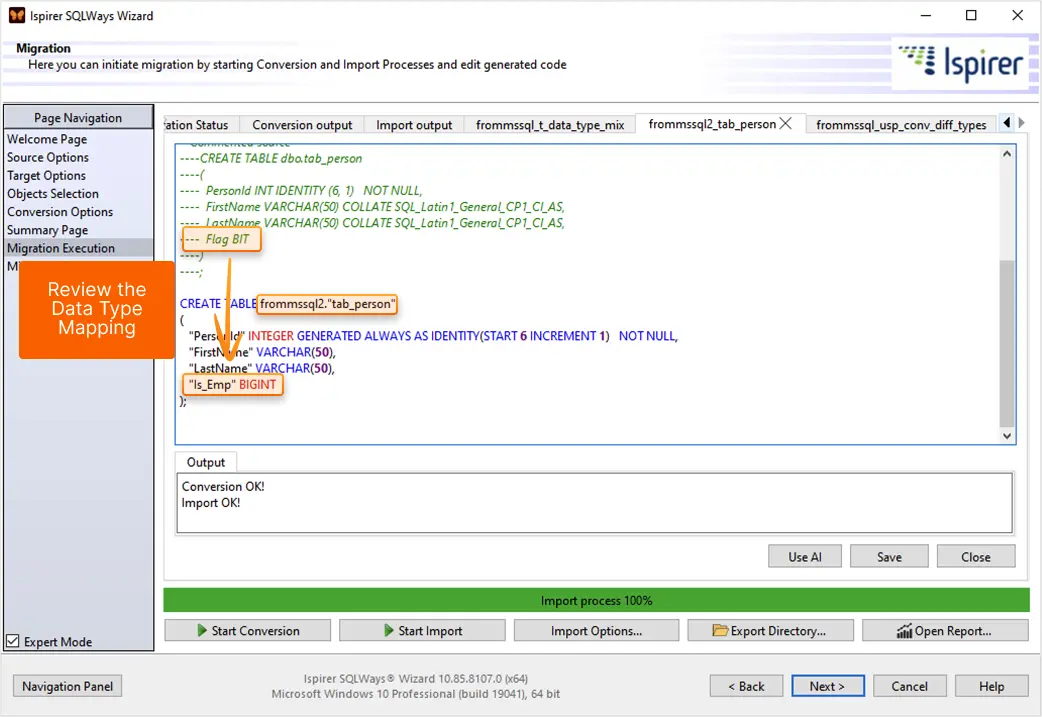The height and width of the screenshot is (717, 1042).
Task: Open the frommssql_t_data_type_mix tab
Action: (x=550, y=125)
